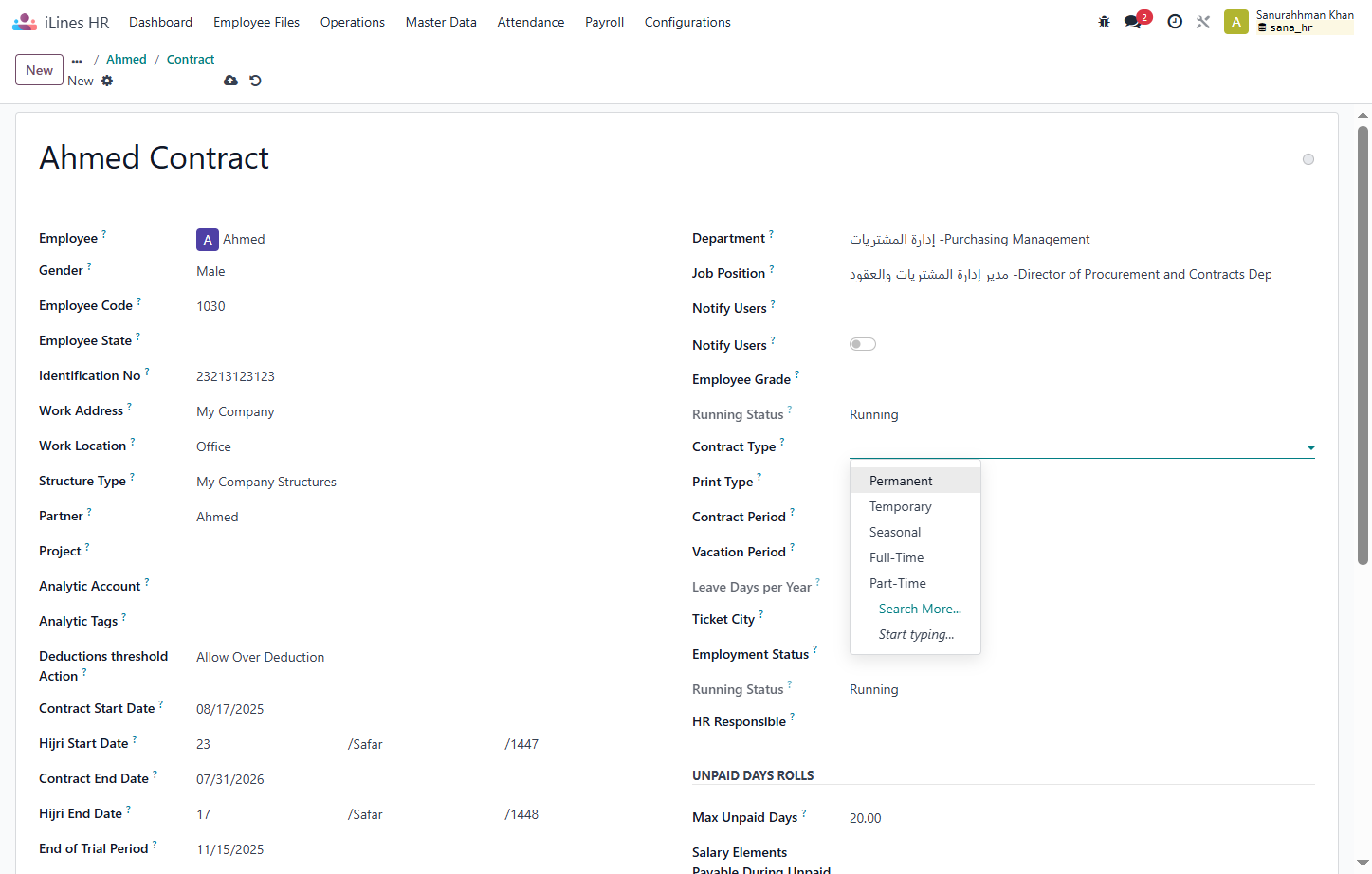This screenshot has height=874, width=1372.
Task: Choose Seasonal contract type option
Action: point(915,532)
